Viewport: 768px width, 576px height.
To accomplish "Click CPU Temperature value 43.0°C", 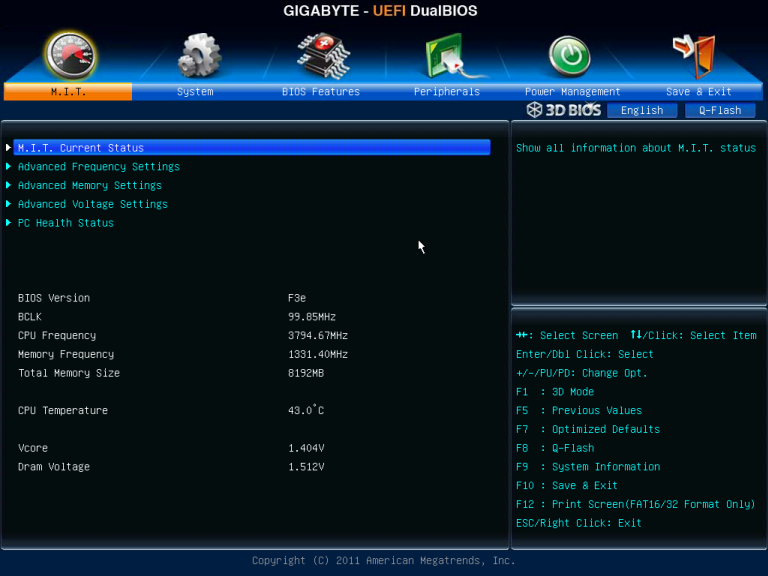I will point(306,410).
